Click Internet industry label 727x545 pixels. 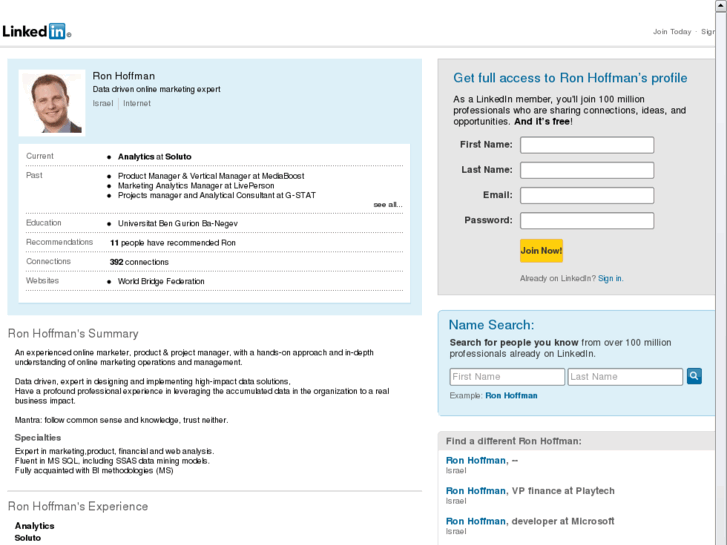[x=137, y=103]
